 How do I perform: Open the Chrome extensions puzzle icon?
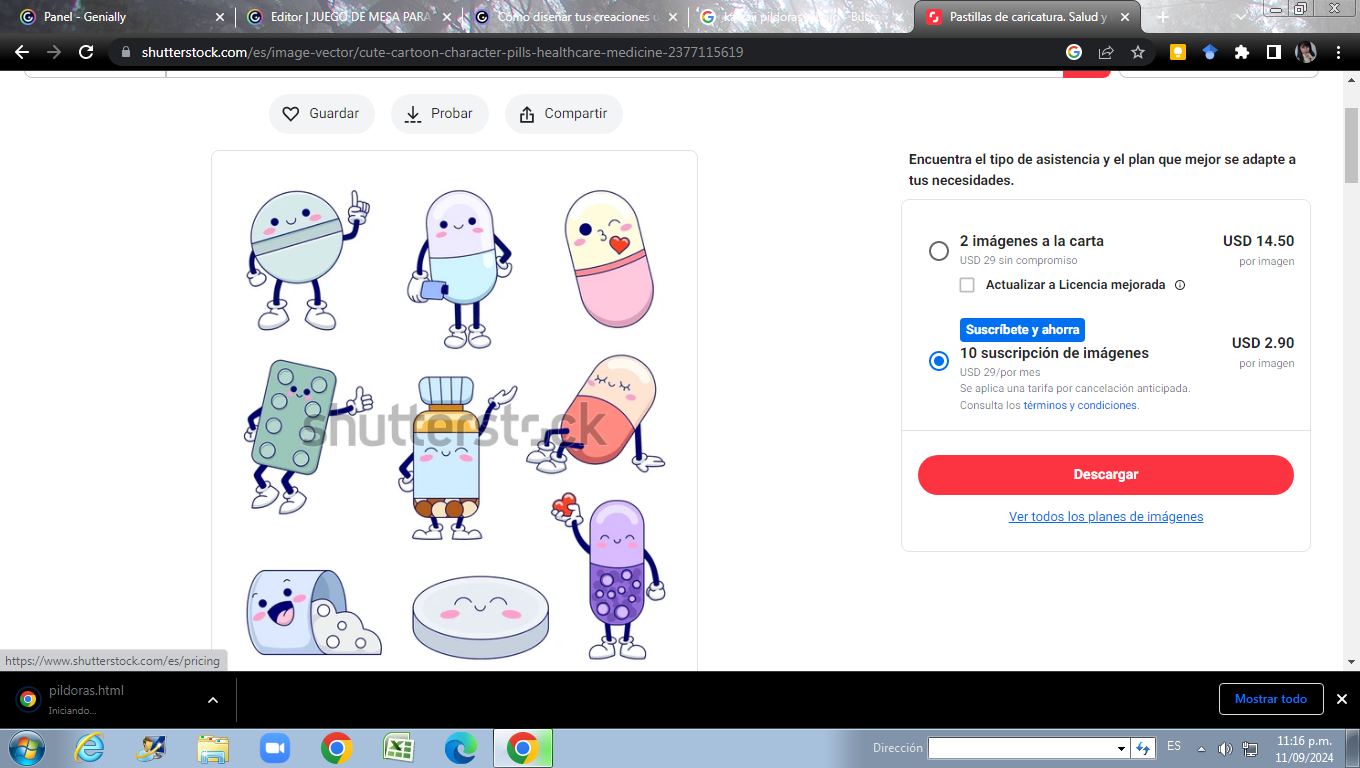pos(1241,52)
